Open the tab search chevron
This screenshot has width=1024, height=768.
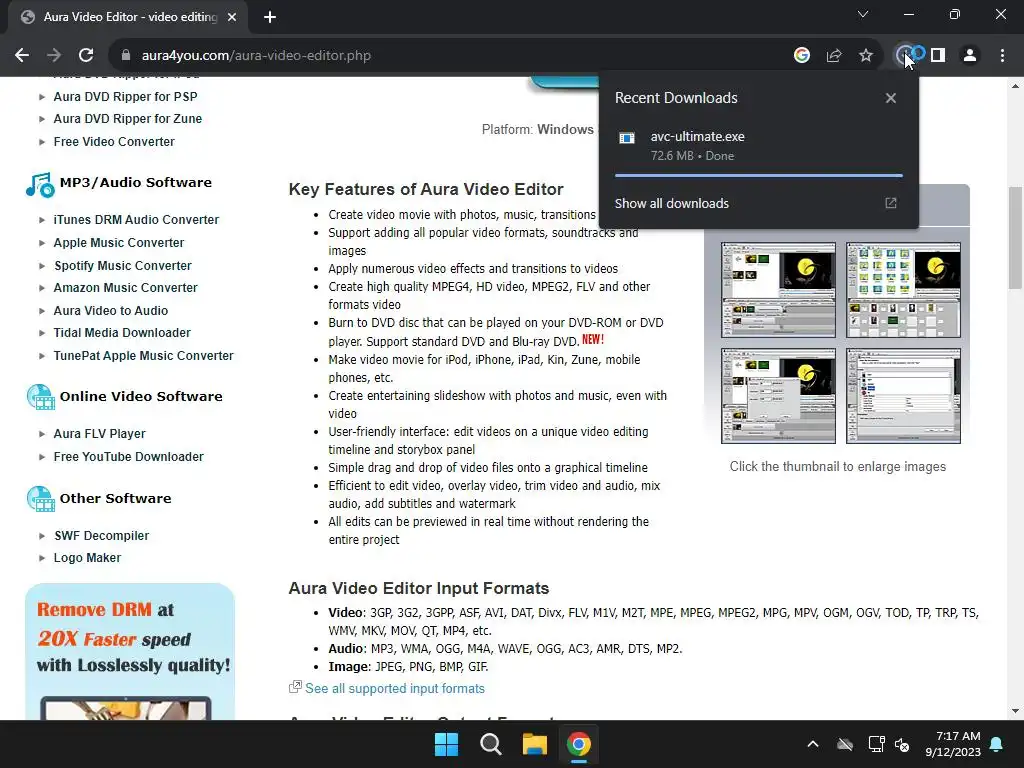pyautogui.click(x=863, y=14)
